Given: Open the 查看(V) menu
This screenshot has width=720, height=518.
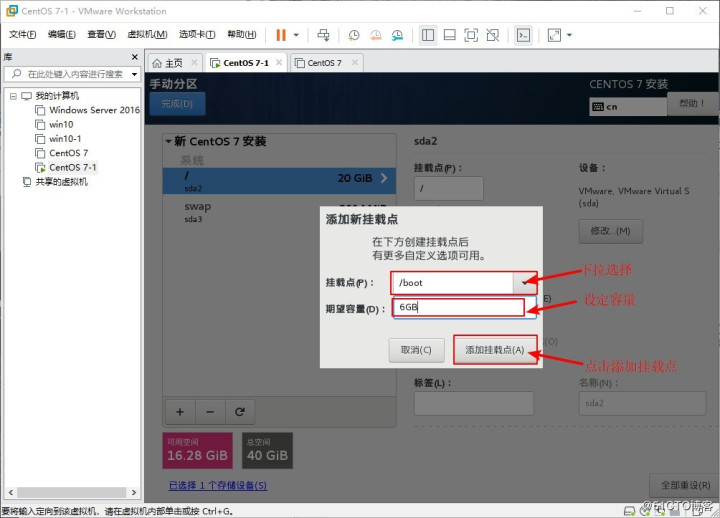Looking at the screenshot, I should (101, 34).
